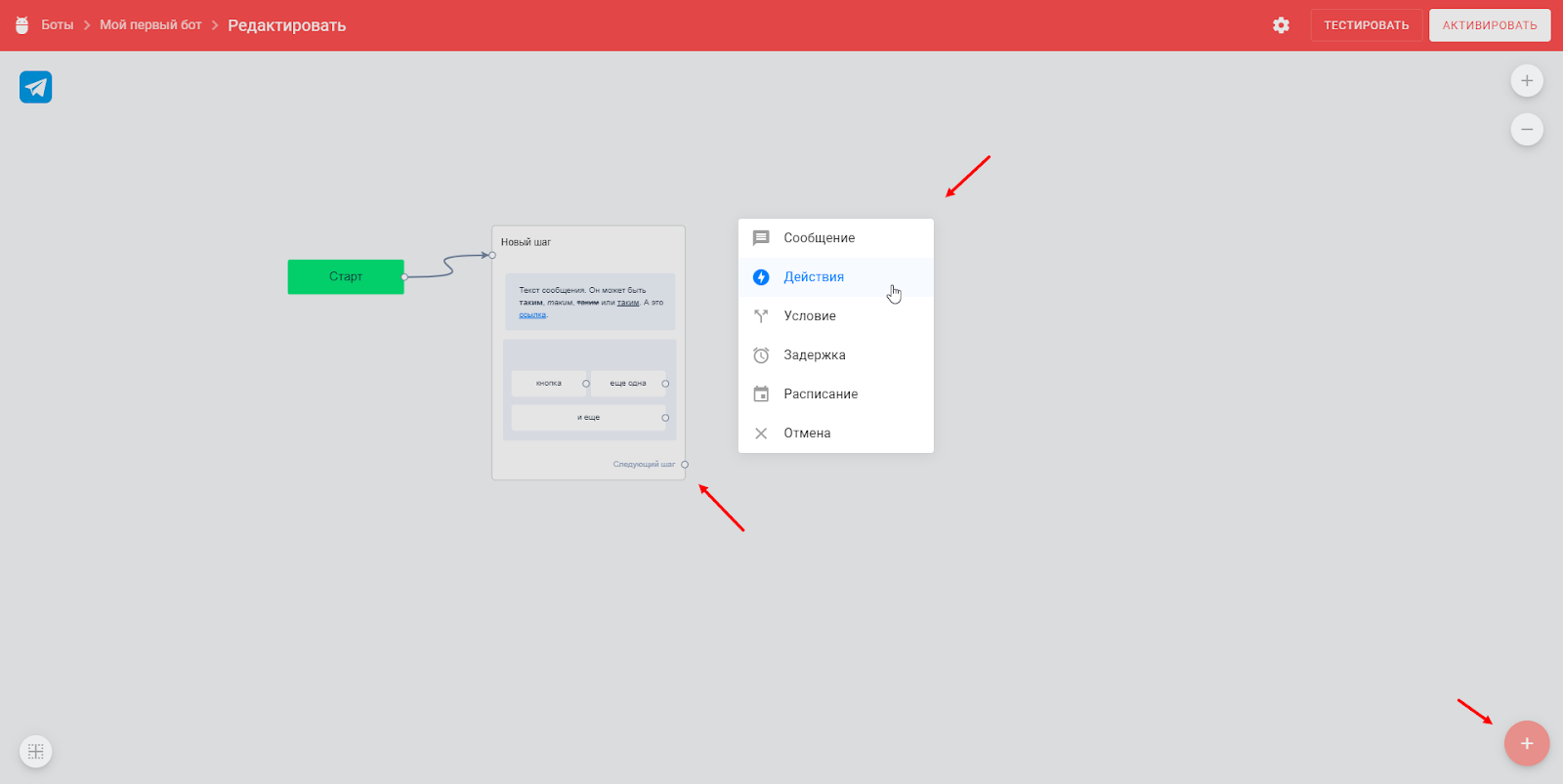
Task: Click the red add step button
Action: tap(1526, 743)
